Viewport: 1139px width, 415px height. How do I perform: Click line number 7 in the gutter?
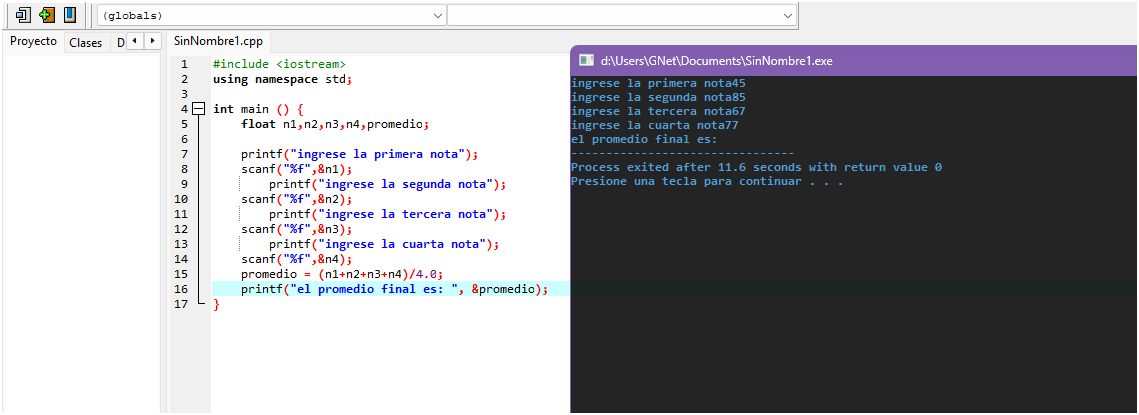(x=183, y=154)
